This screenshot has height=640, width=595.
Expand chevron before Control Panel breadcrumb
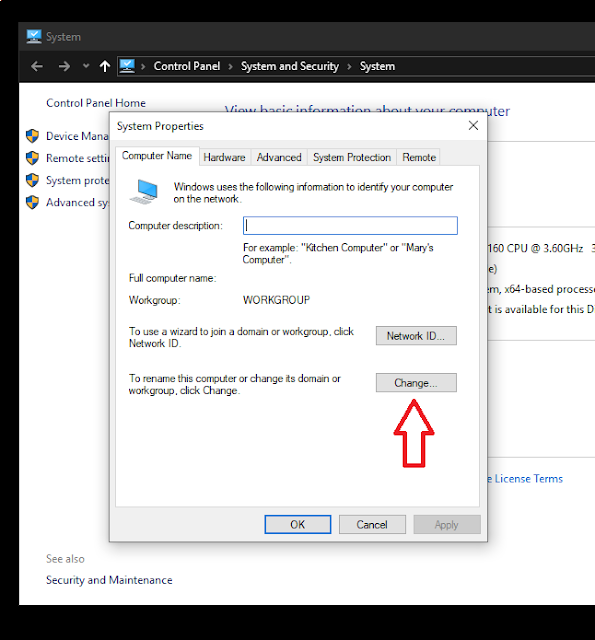pyautogui.click(x=143, y=67)
